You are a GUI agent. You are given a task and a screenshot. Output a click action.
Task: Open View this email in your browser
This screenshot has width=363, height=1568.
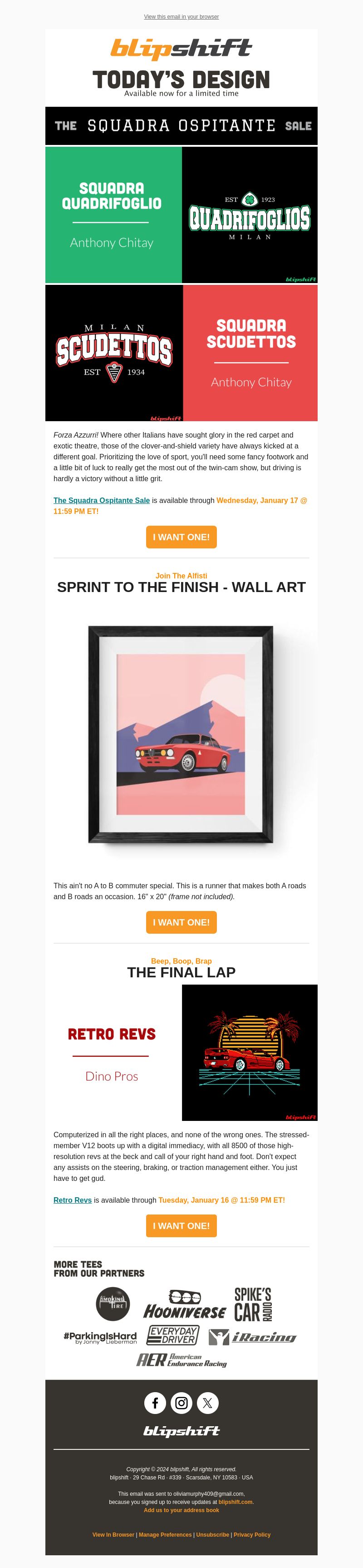coord(181,16)
